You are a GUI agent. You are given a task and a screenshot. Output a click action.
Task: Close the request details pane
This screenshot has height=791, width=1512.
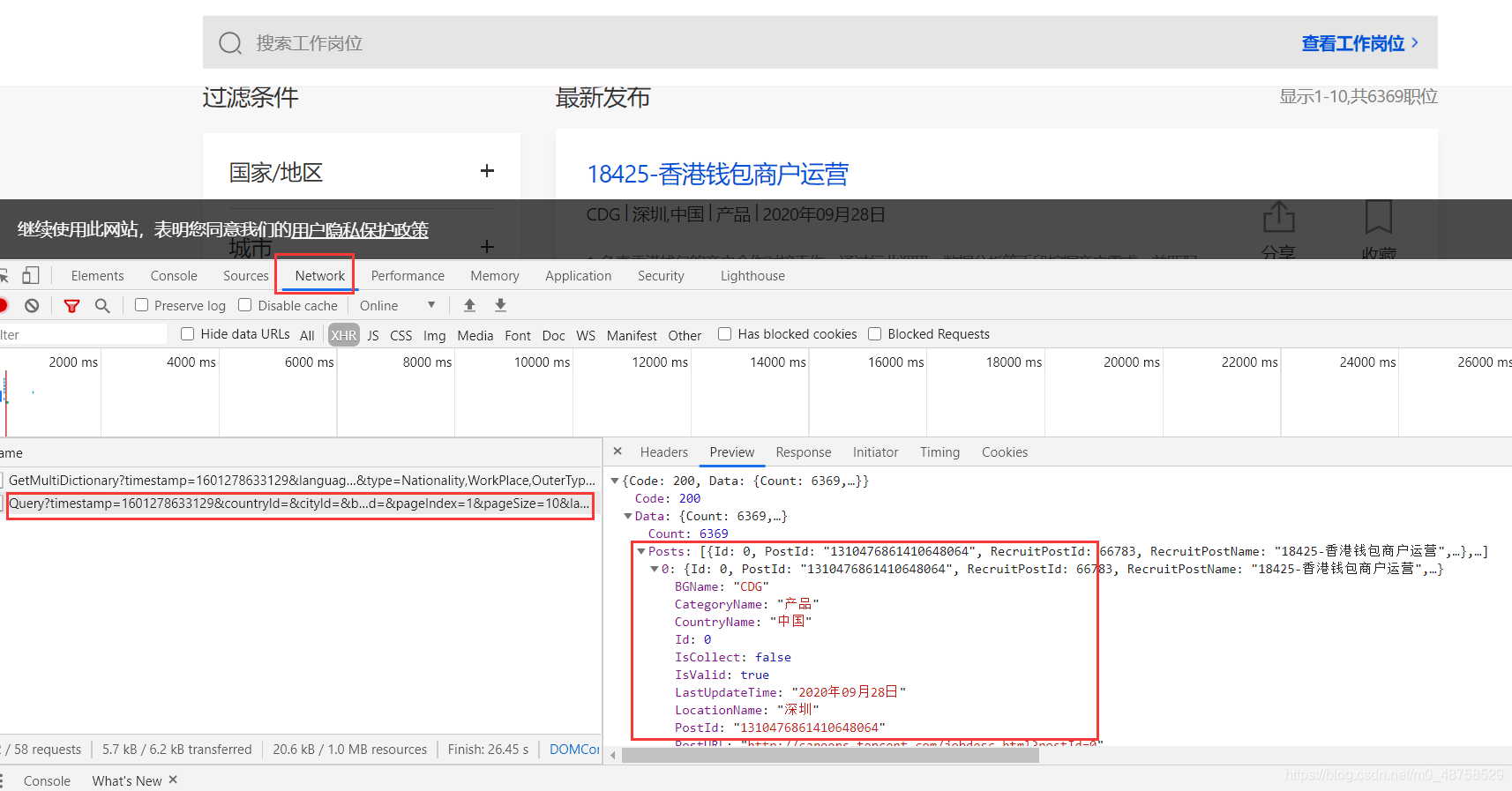618,451
